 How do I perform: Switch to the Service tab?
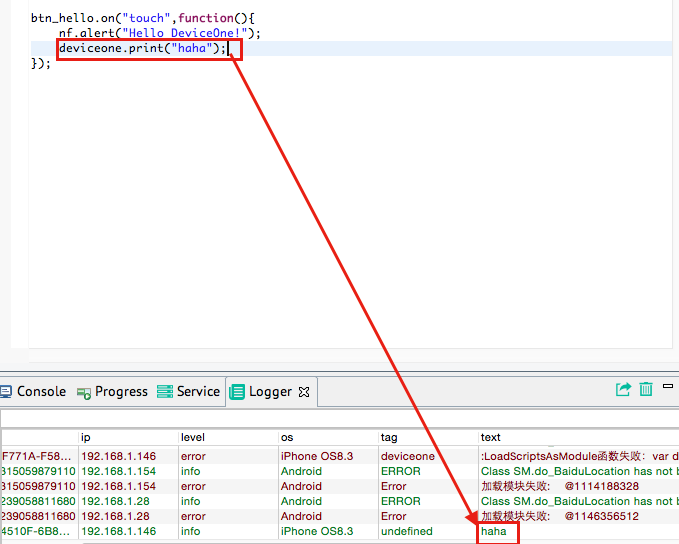190,392
